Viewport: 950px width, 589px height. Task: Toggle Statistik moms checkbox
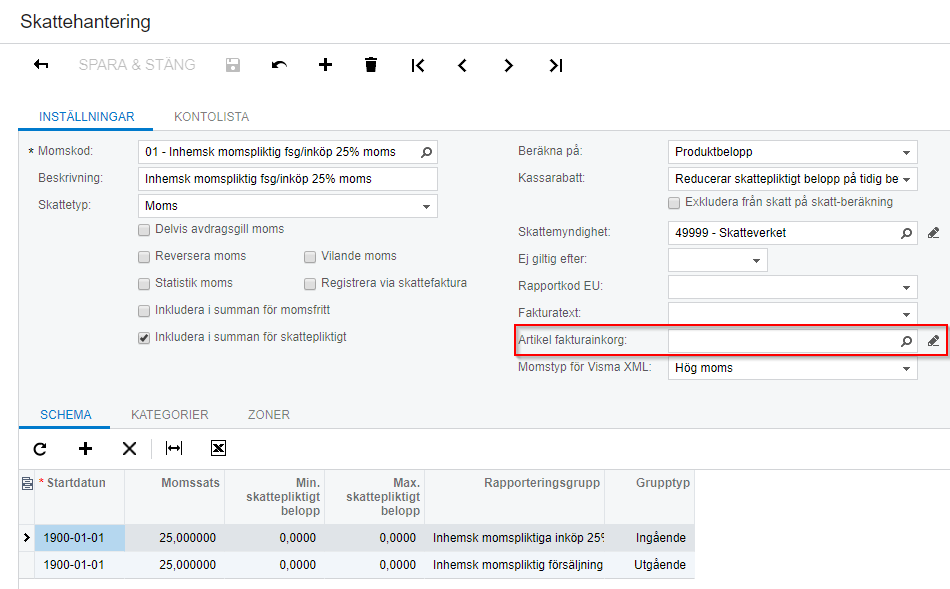pos(145,283)
